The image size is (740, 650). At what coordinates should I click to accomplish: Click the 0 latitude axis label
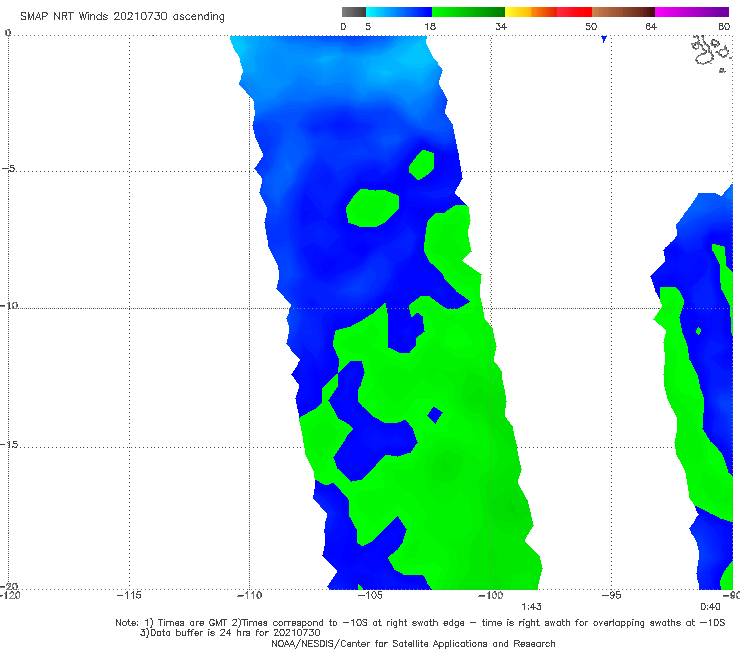(x=7, y=33)
